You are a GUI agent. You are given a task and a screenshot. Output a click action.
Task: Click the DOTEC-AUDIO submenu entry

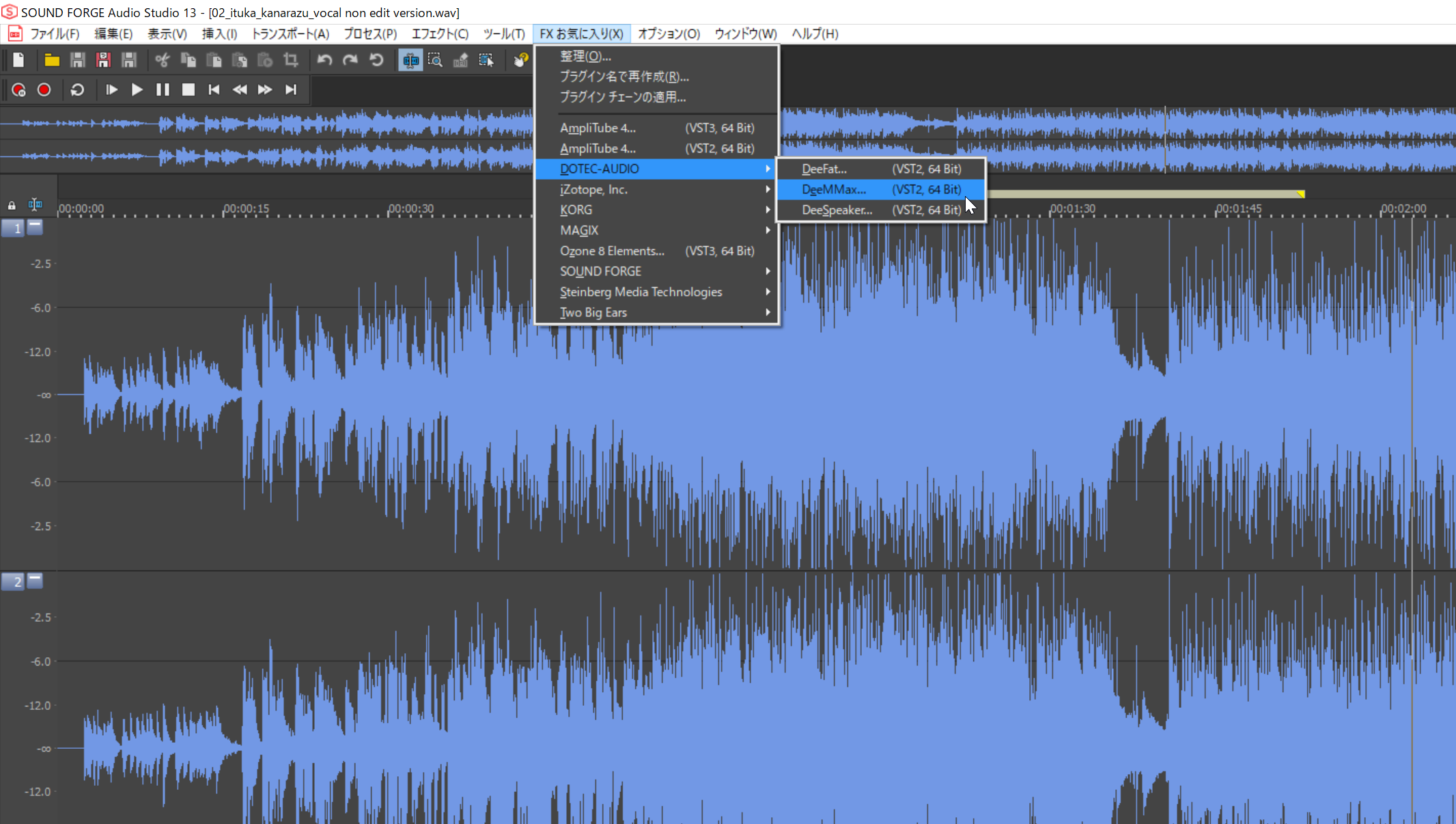pos(657,169)
